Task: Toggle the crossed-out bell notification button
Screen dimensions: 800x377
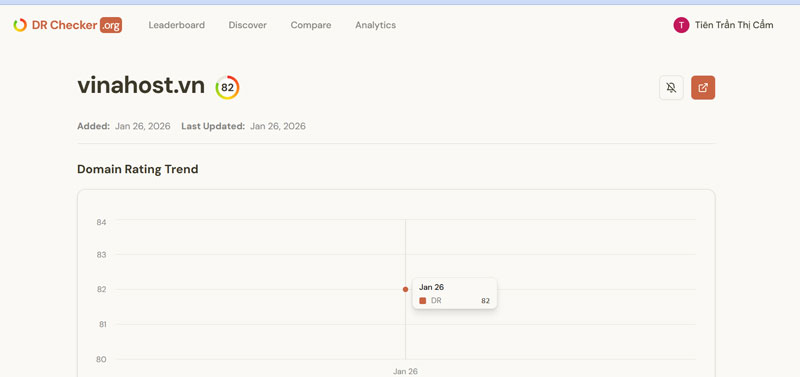Action: 671,88
